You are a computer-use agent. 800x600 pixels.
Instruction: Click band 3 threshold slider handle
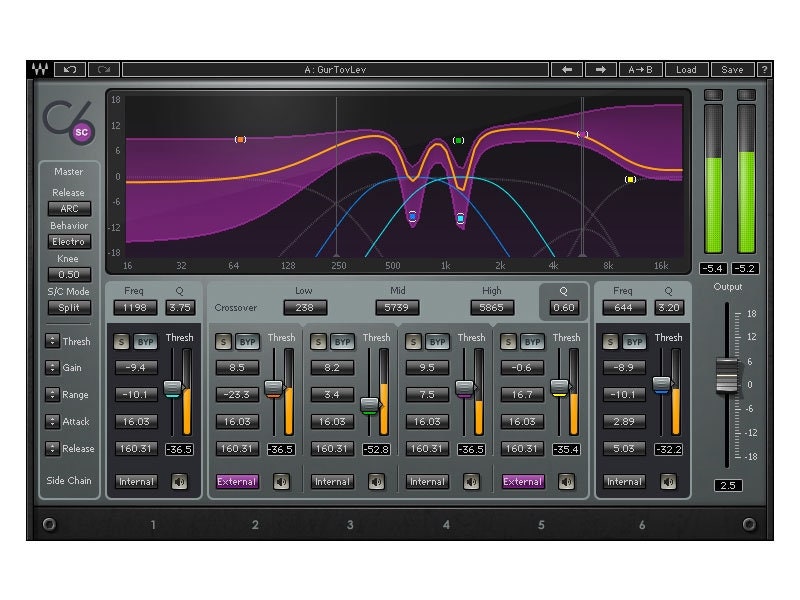[369, 406]
